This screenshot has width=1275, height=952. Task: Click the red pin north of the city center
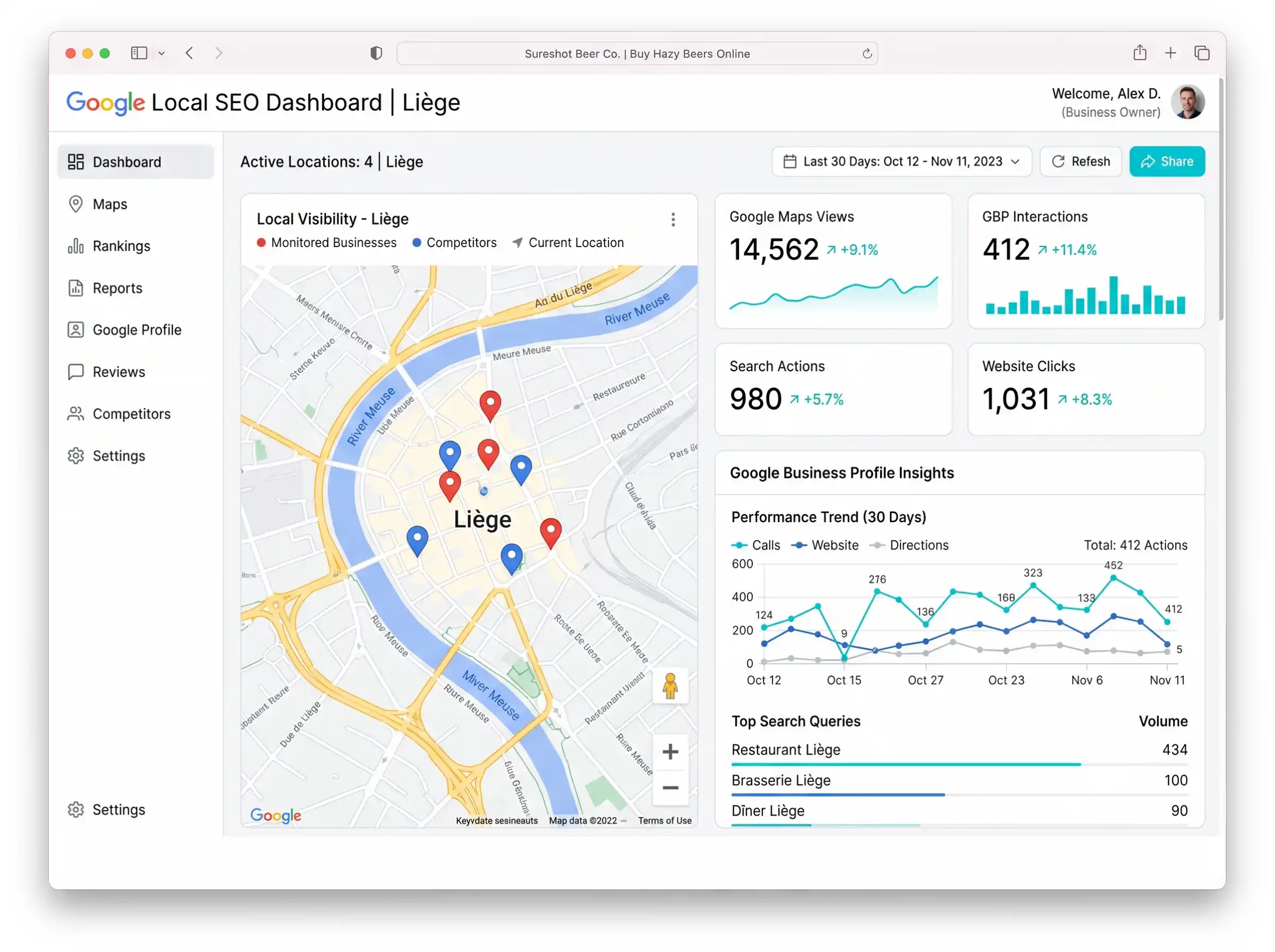tap(490, 406)
